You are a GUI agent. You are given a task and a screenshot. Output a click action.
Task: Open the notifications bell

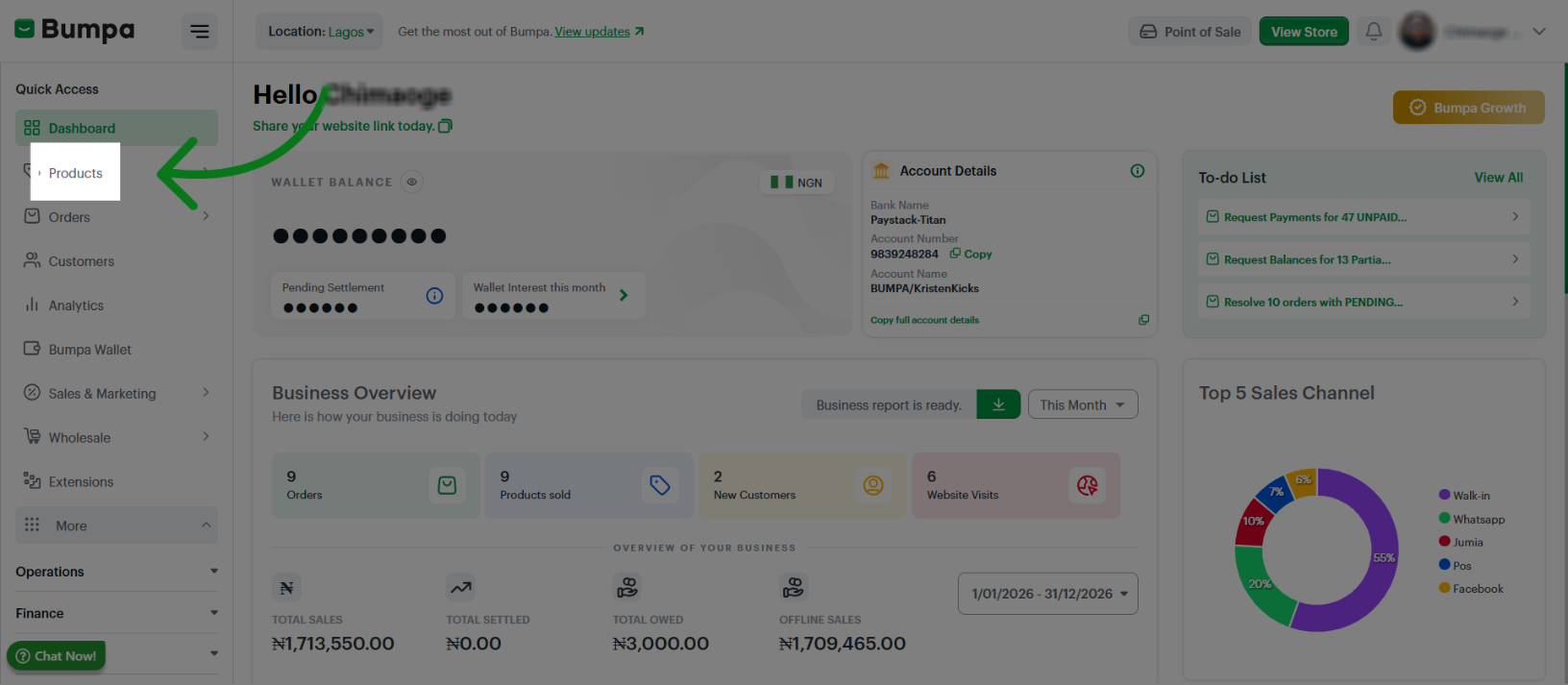click(x=1374, y=32)
